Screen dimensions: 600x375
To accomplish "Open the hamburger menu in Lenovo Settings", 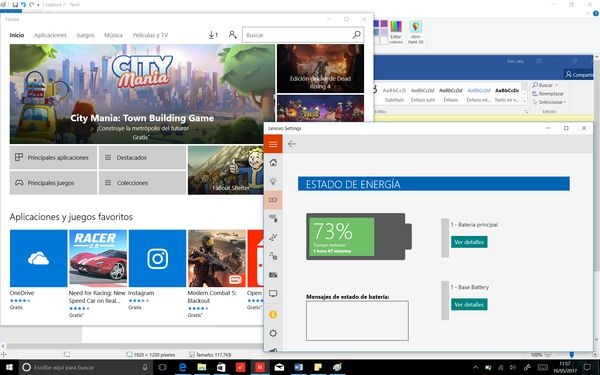I will tap(273, 144).
